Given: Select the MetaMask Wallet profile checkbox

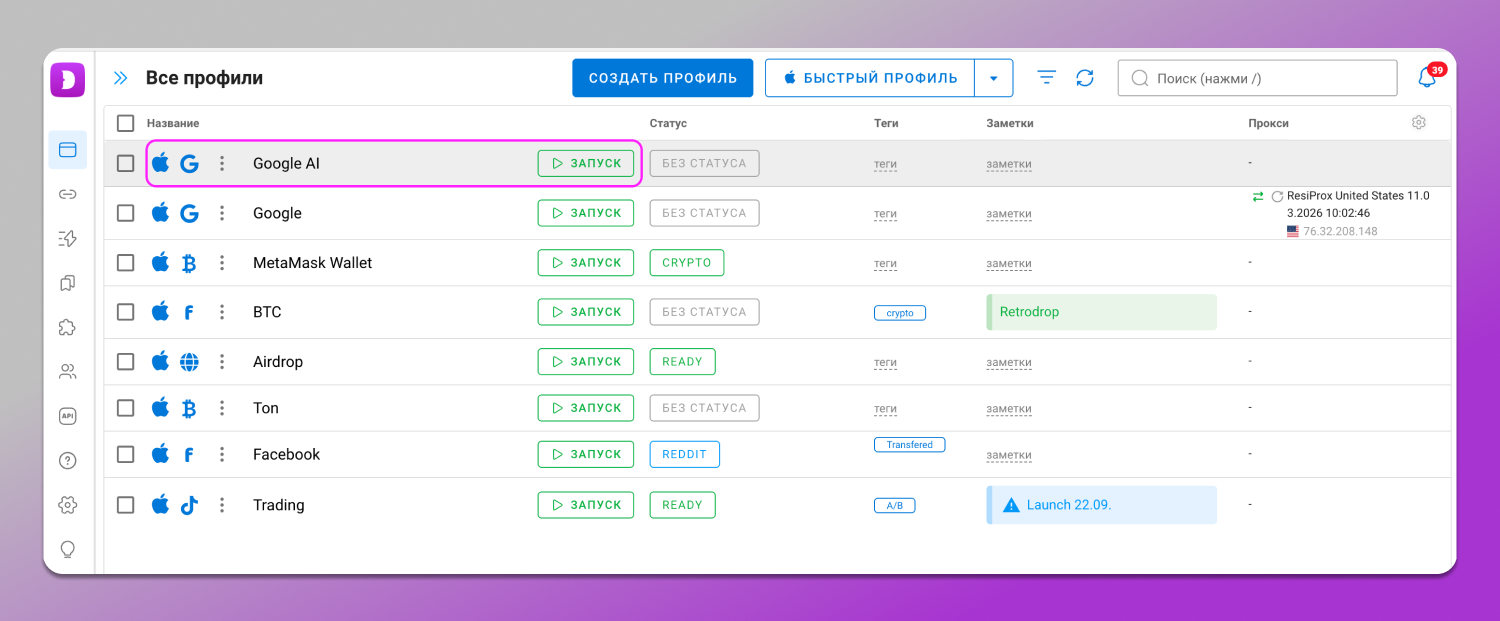Looking at the screenshot, I should (125, 263).
